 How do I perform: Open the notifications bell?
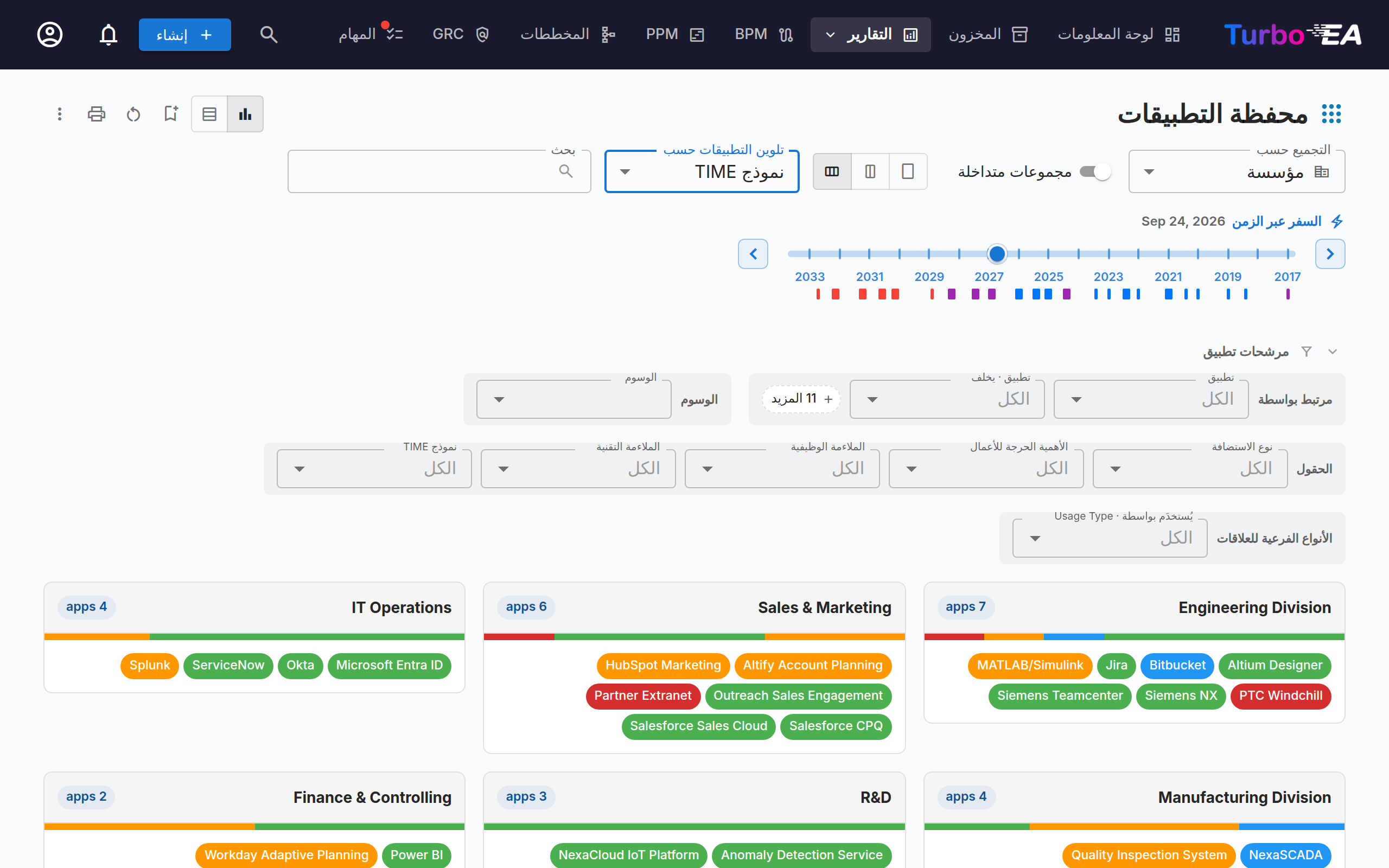click(109, 34)
